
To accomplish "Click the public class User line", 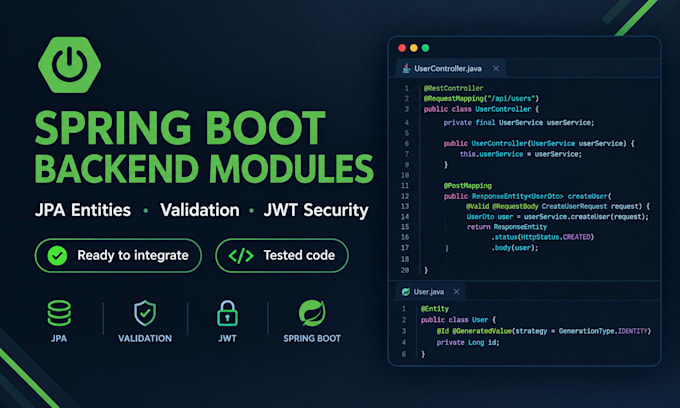I will (x=458, y=320).
